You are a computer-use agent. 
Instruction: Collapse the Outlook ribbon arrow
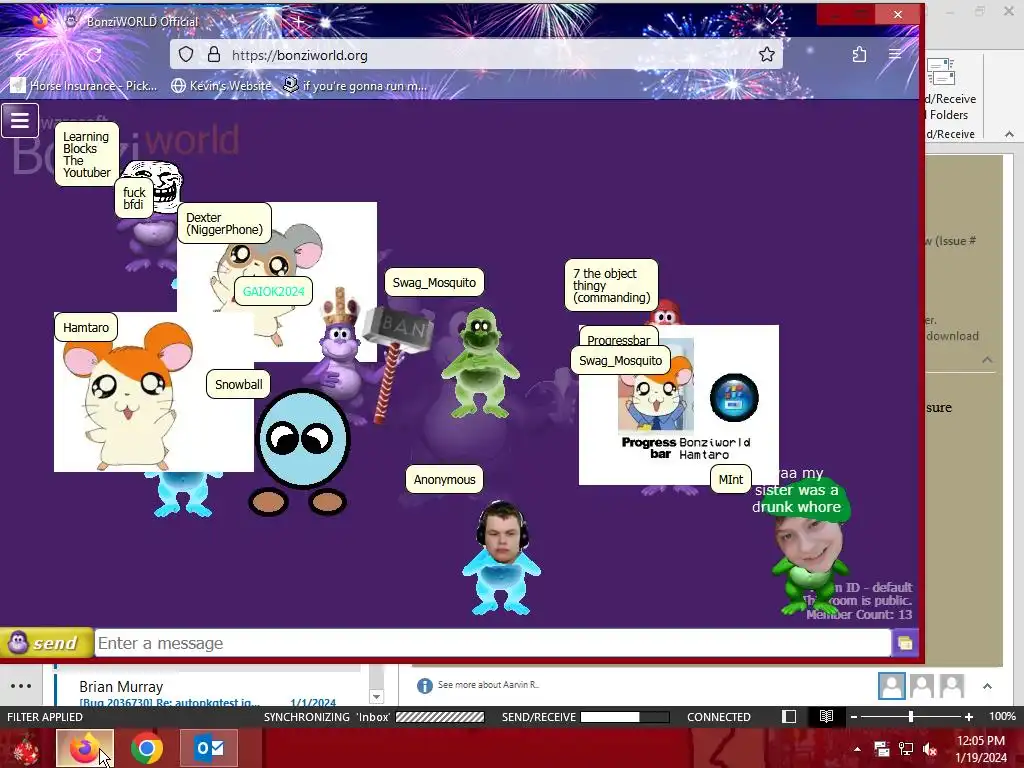tap(1009, 134)
